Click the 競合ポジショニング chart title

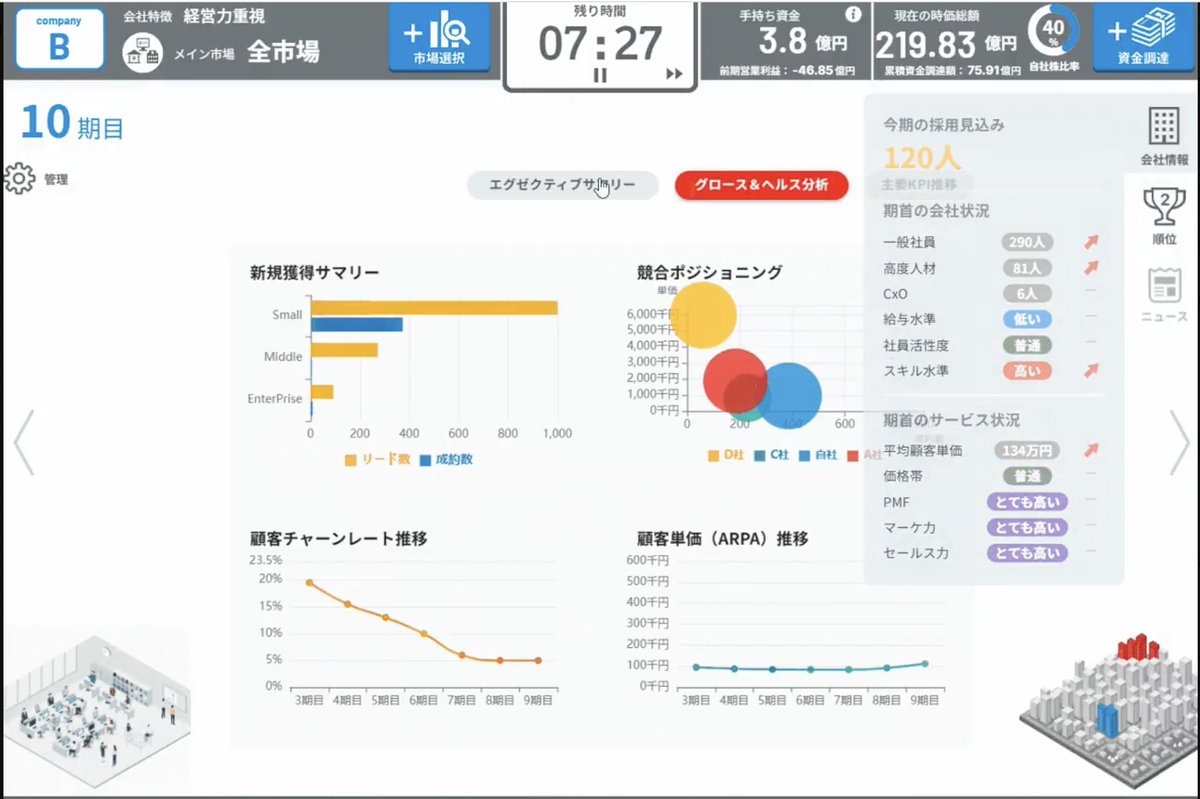[x=710, y=272]
